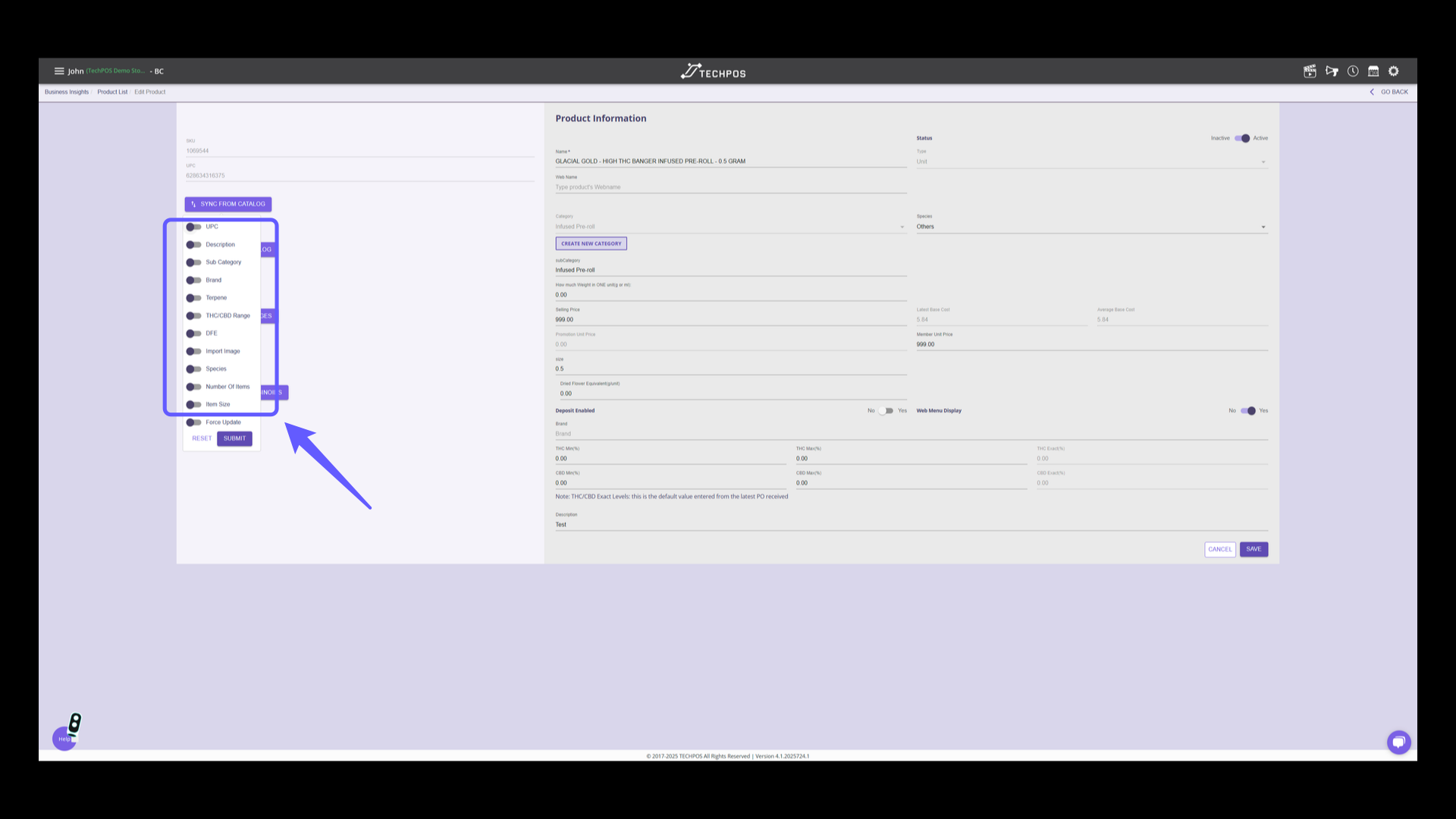Toggle the Web Menu Display switch
This screenshot has width=1456, height=819.
[1247, 411]
